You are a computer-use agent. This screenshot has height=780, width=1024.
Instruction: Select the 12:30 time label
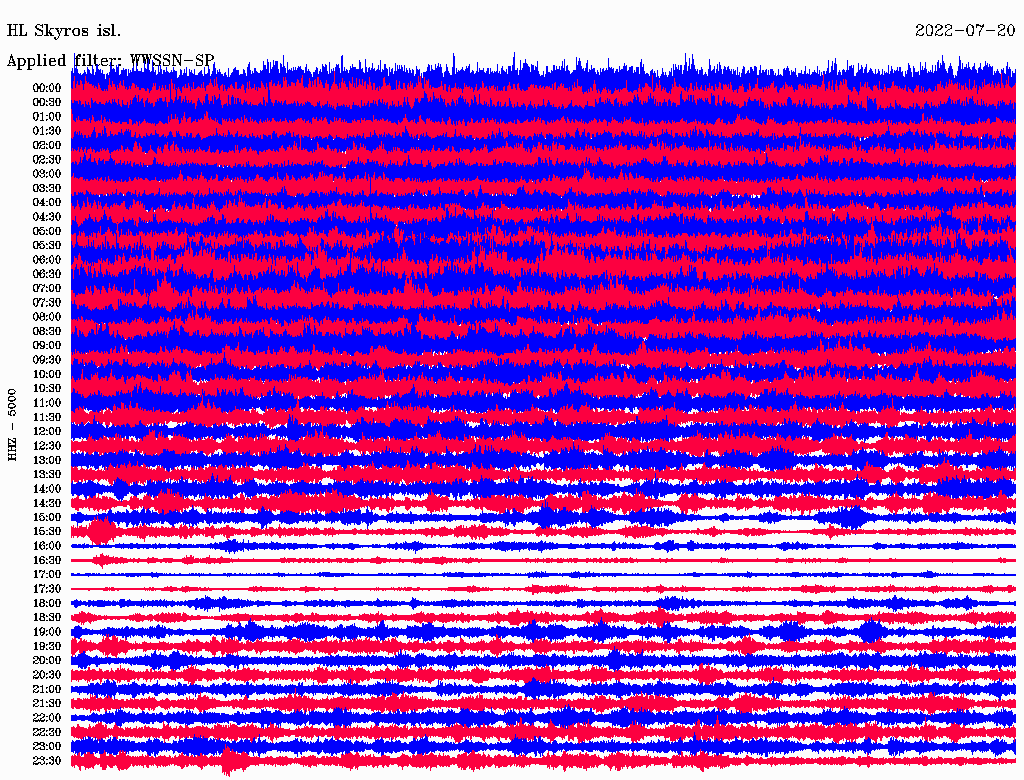[47, 446]
